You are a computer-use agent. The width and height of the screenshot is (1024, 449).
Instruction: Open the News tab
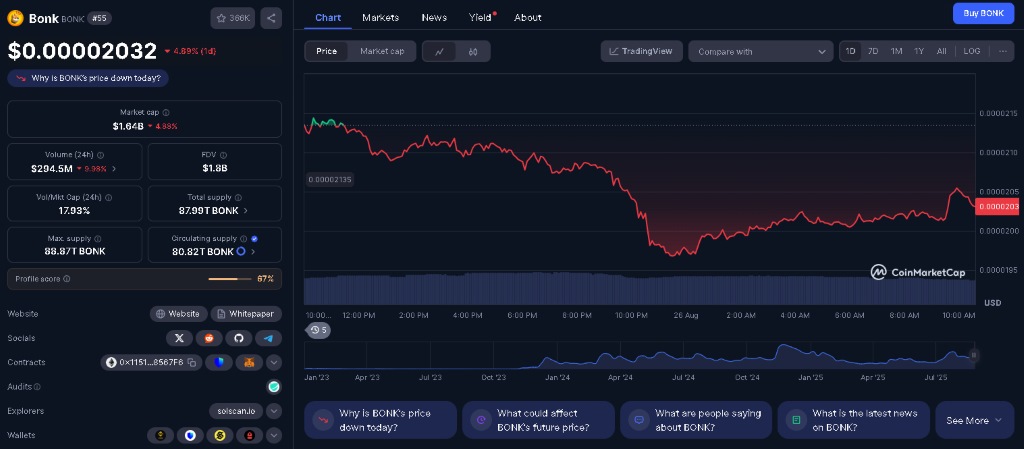point(434,17)
